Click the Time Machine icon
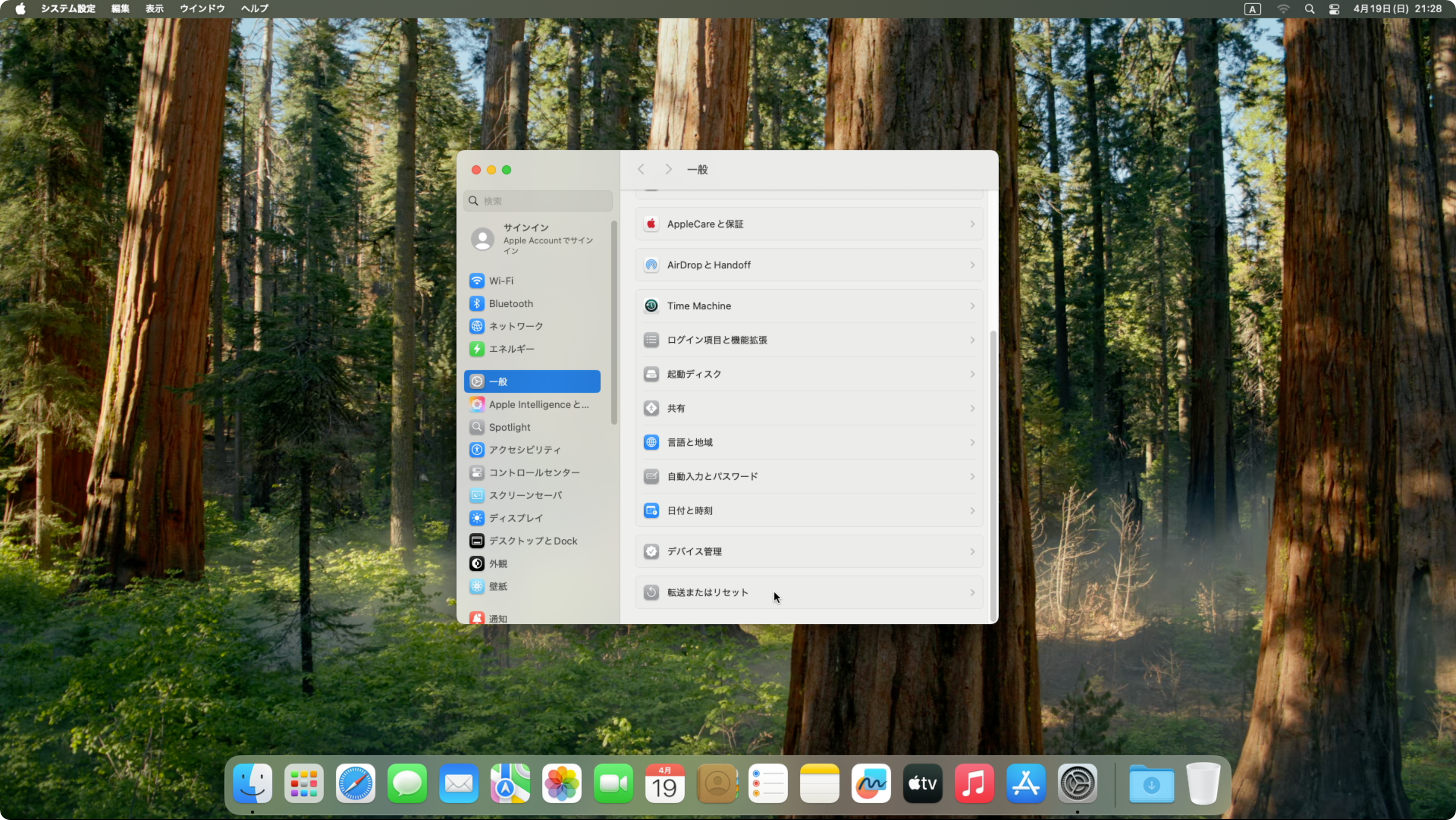The width and height of the screenshot is (1456, 820). pos(651,306)
